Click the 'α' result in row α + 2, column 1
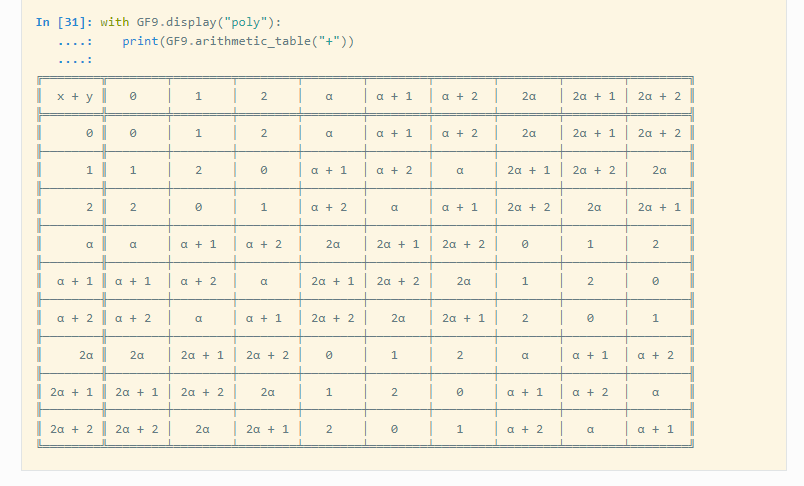 tap(198, 318)
